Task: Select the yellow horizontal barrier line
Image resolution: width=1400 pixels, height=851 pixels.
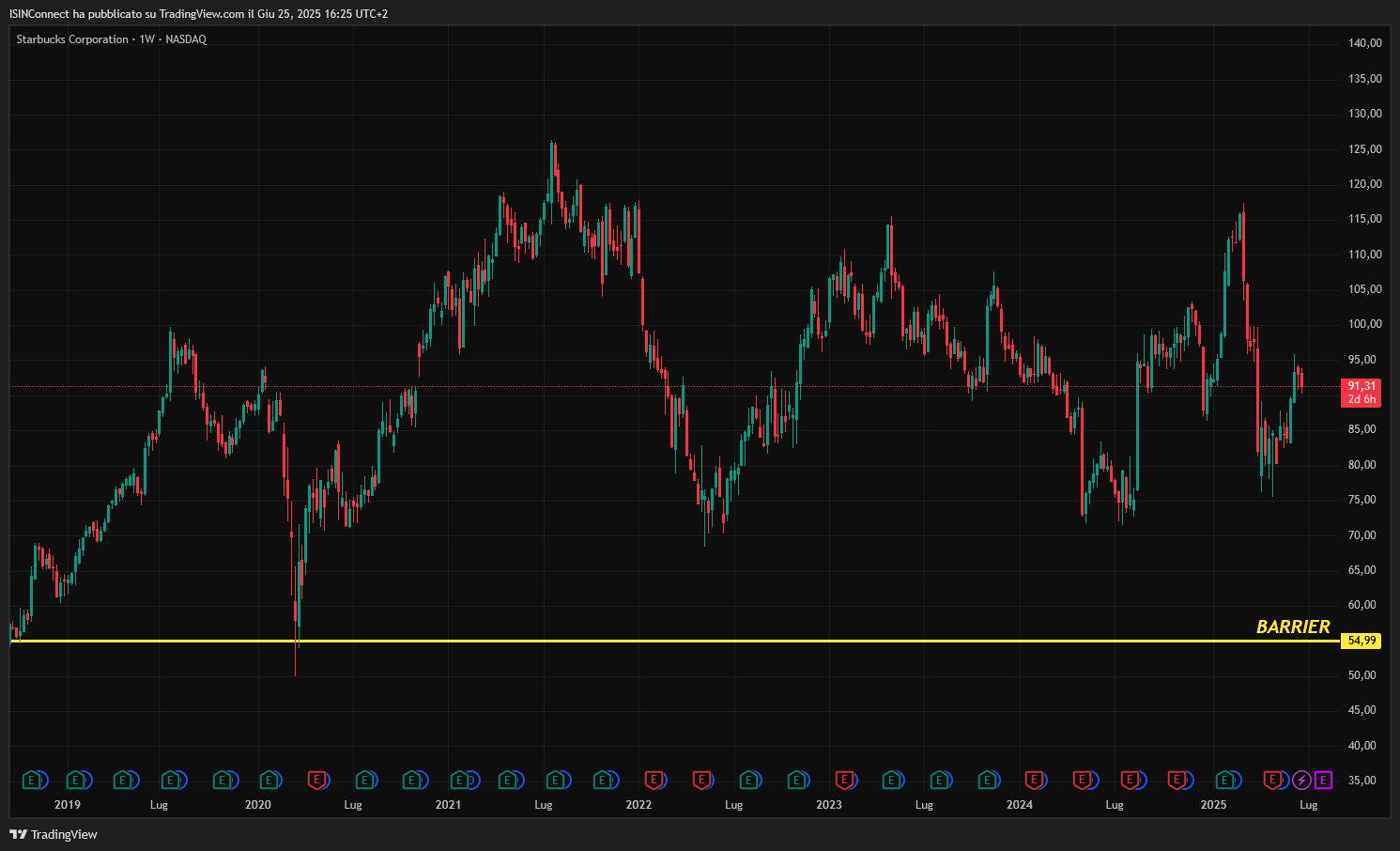Action: click(x=674, y=641)
